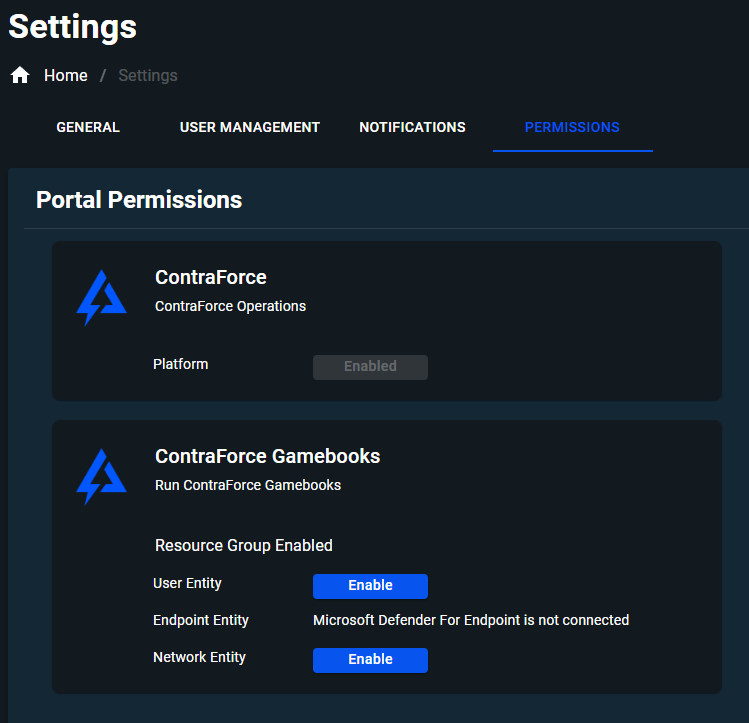Click the ContraForce logo in Operations card
This screenshot has height=723, width=749.
pos(101,298)
